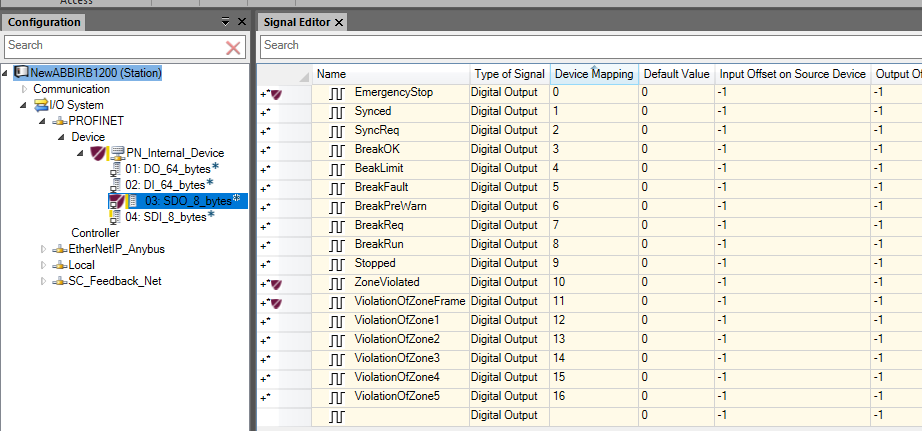
Task: Sort by Default Value column header
Action: [x=677, y=74]
